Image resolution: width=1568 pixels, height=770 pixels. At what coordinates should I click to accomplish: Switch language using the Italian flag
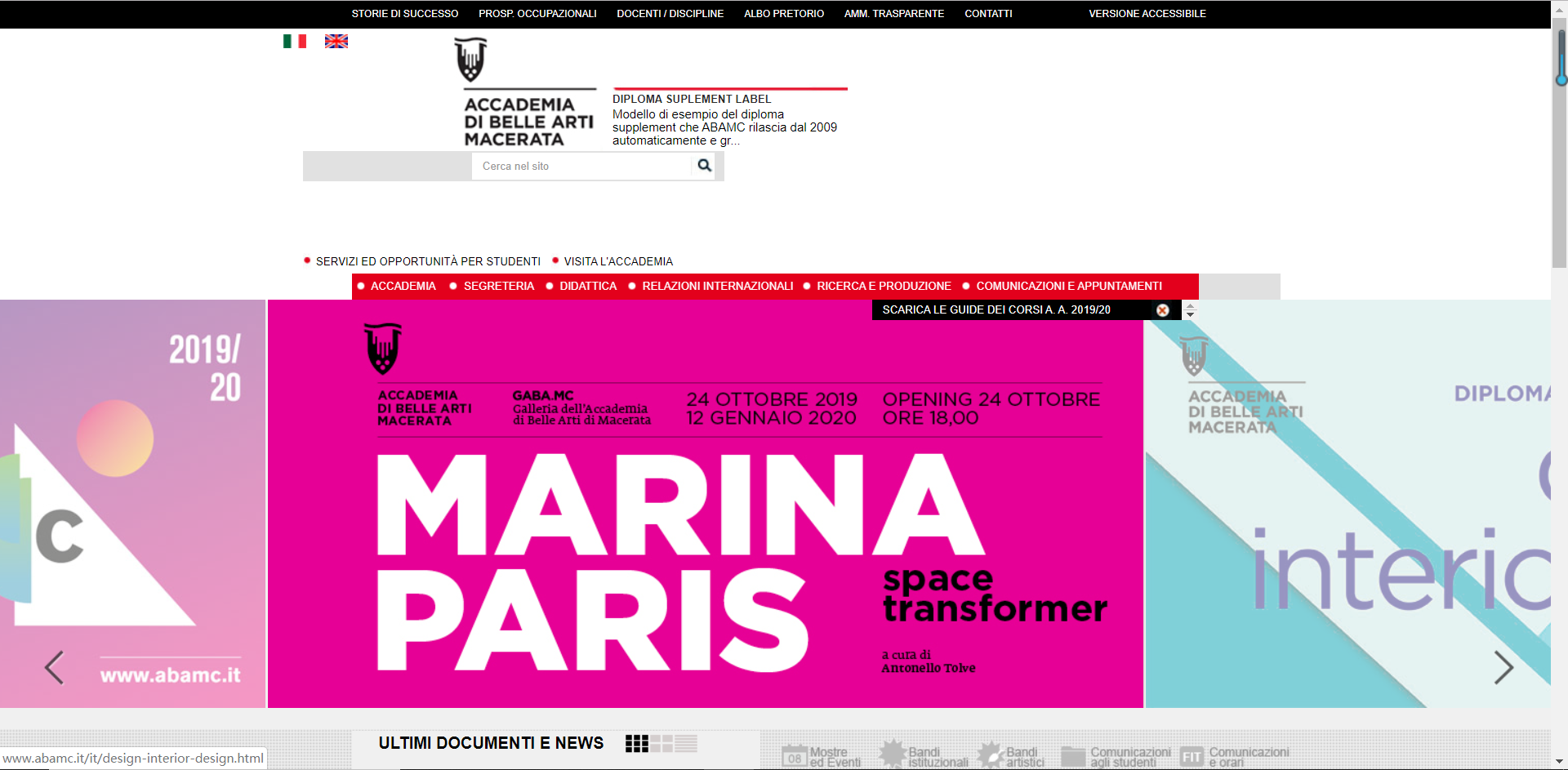tap(294, 42)
